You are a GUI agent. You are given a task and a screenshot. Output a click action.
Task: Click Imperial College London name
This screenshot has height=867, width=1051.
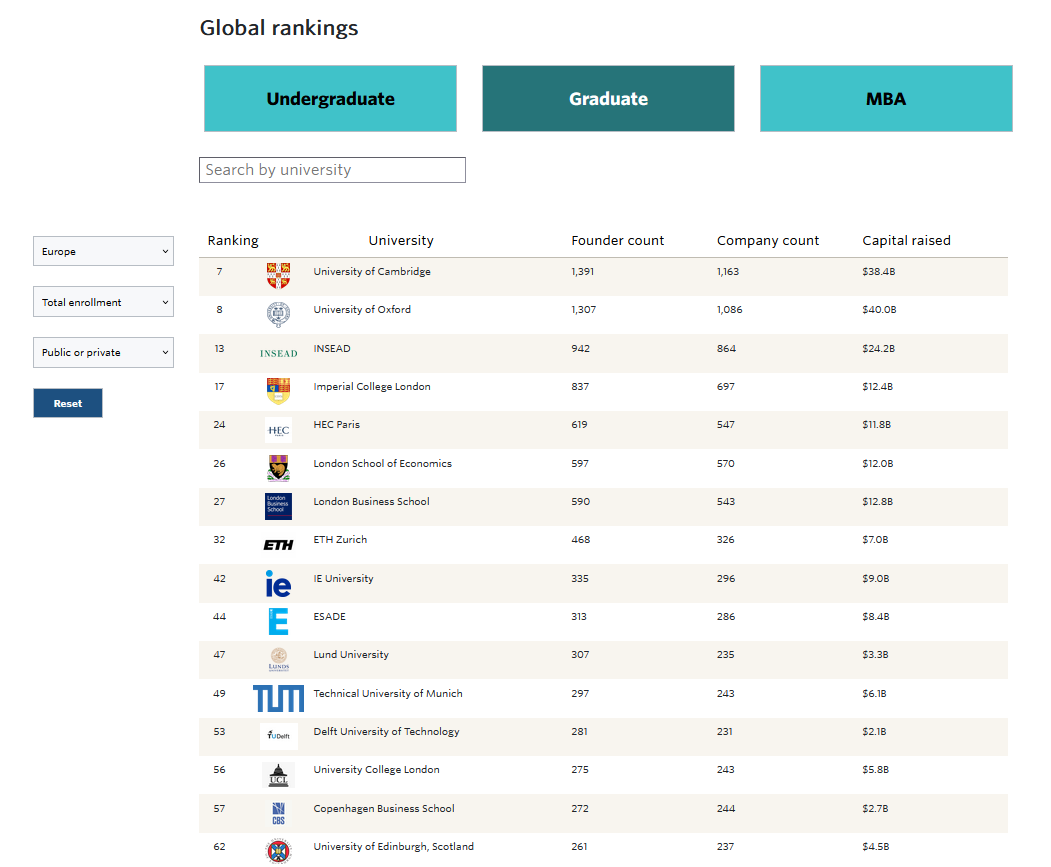tap(372, 387)
